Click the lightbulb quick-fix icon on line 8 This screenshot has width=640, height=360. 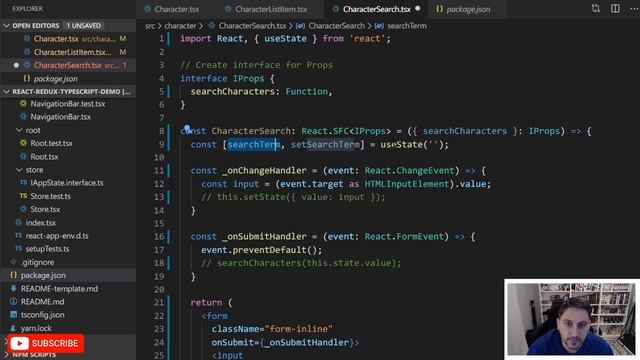tap(187, 129)
